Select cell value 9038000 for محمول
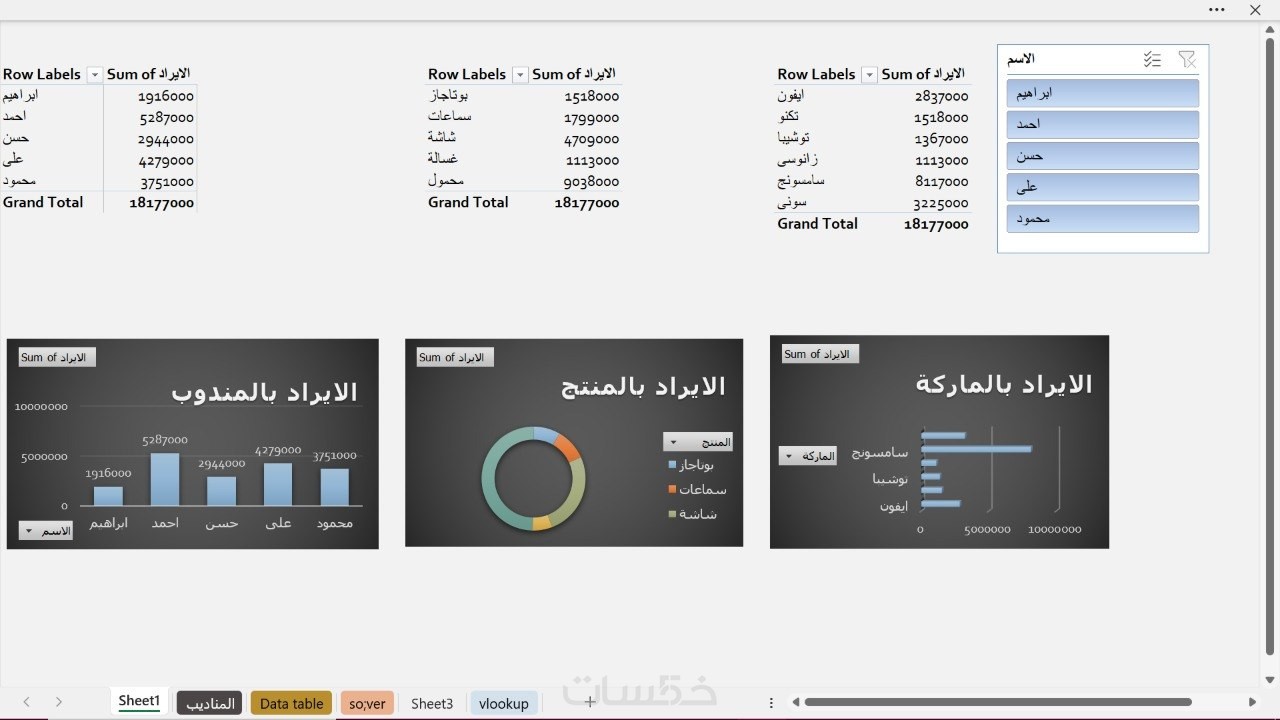 [x=591, y=181]
